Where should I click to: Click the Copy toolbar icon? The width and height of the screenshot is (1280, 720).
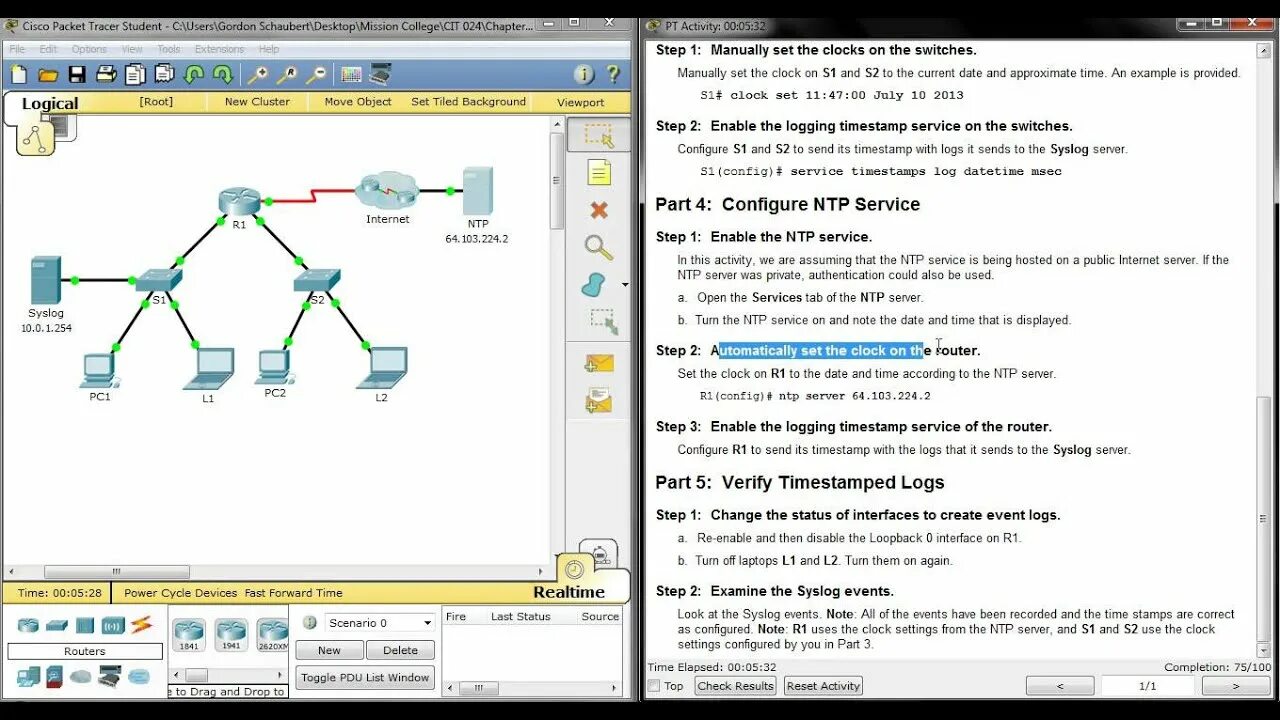[135, 74]
